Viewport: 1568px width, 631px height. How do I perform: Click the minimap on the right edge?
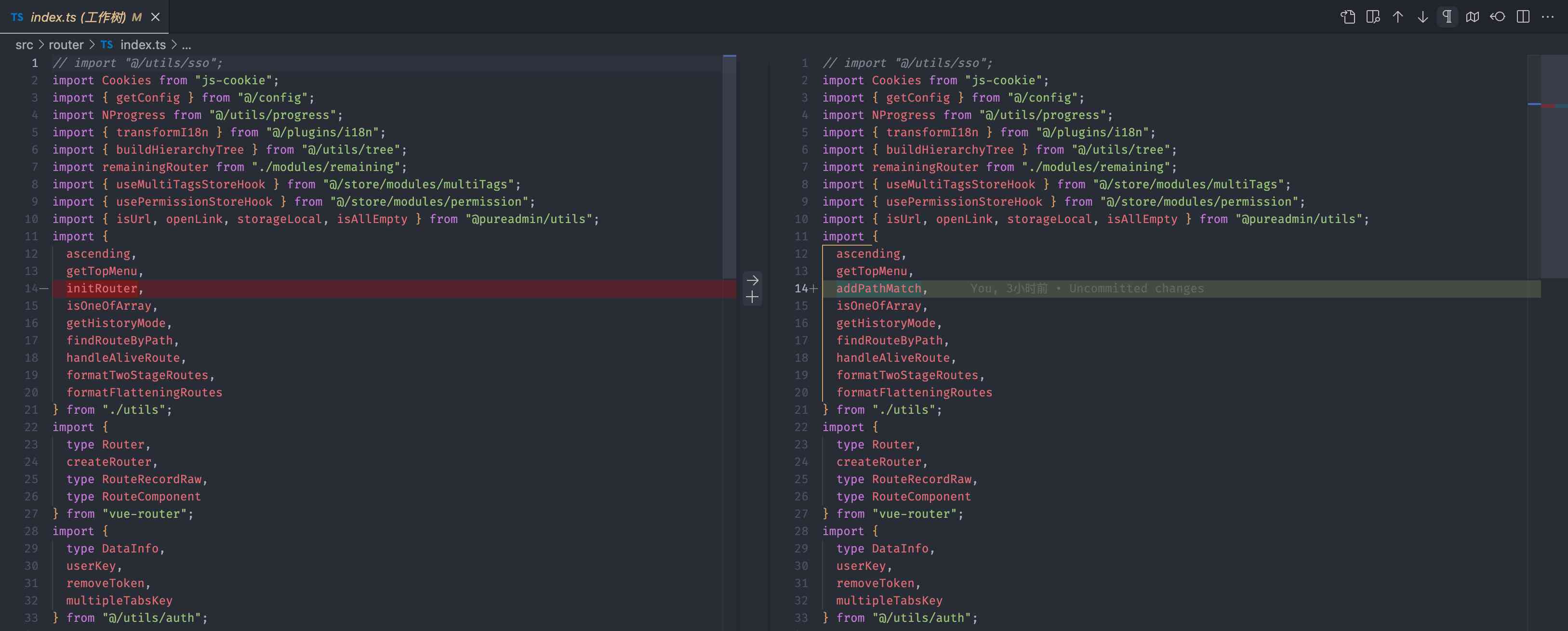(x=1554, y=164)
